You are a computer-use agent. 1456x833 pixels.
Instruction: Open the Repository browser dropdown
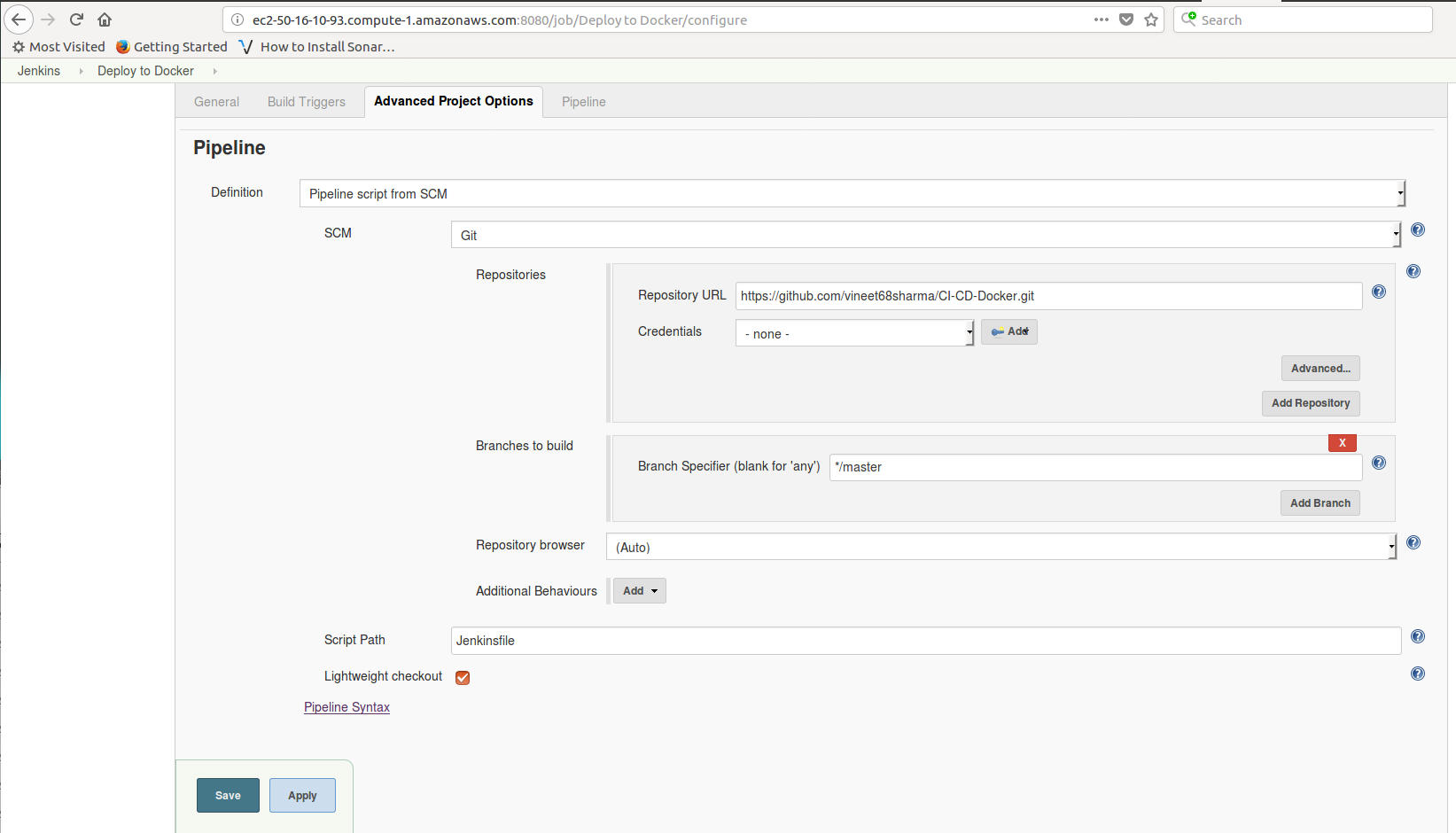pos(1001,547)
